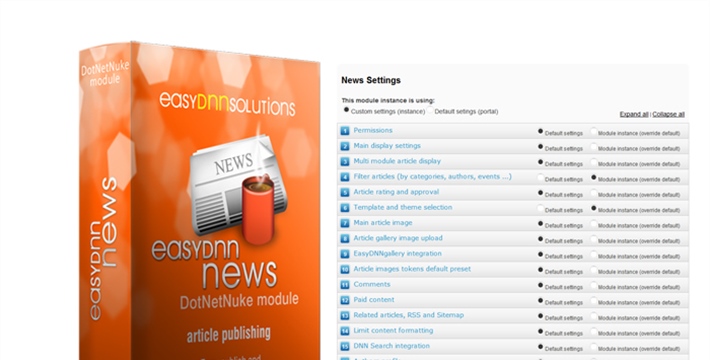Open Limit content formatting link
Viewport: 710px width, 360px height.
click(x=393, y=331)
